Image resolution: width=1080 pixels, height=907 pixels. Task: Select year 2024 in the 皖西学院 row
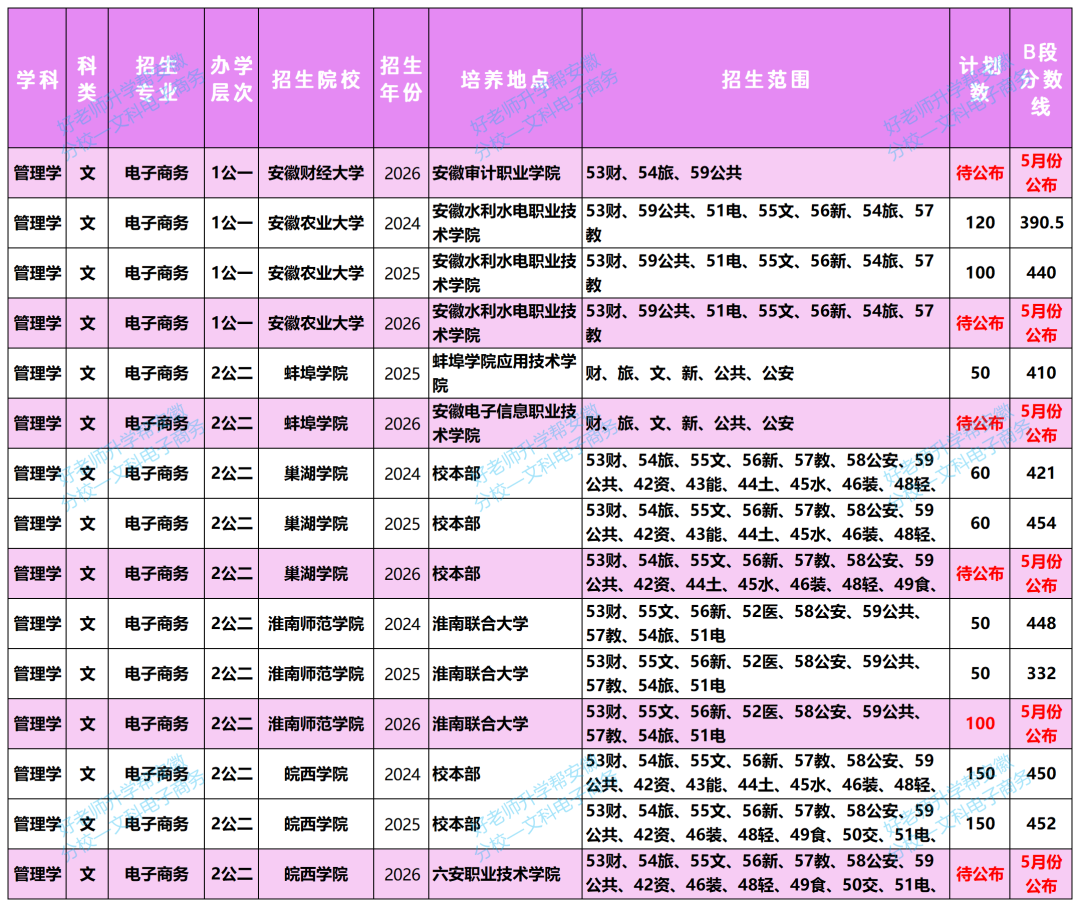tap(402, 774)
